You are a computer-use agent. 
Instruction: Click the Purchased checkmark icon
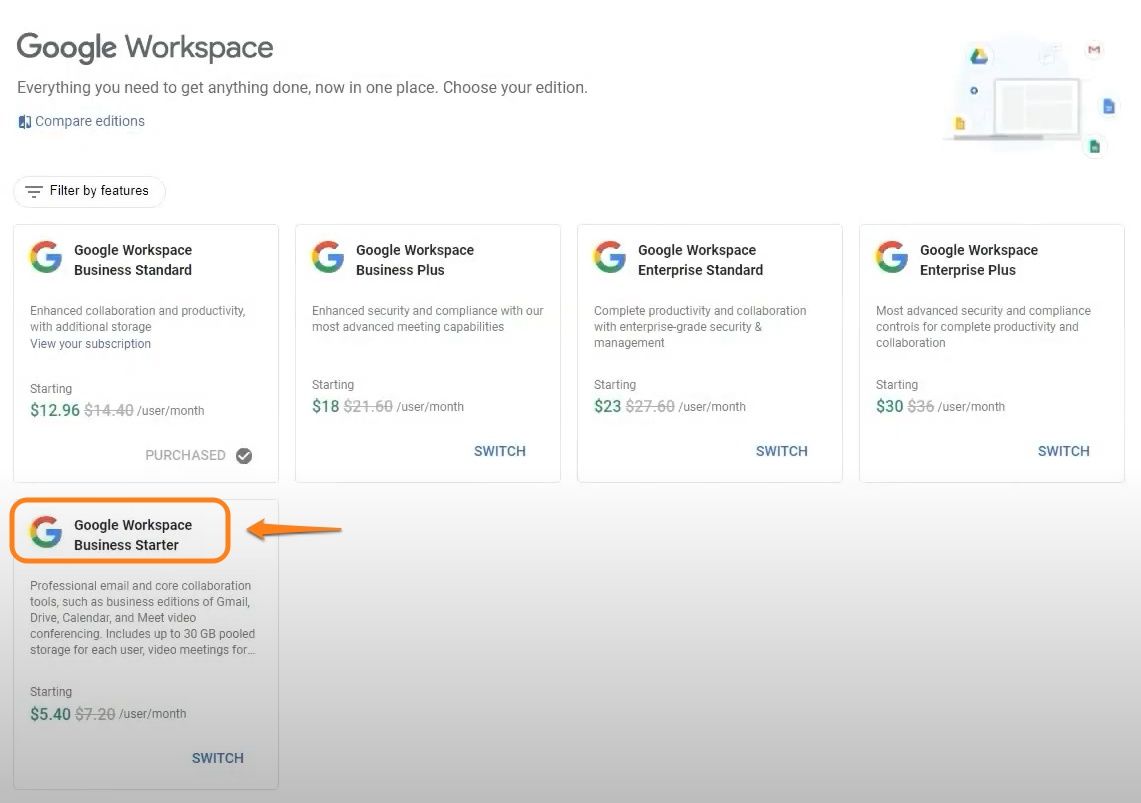[244, 456]
